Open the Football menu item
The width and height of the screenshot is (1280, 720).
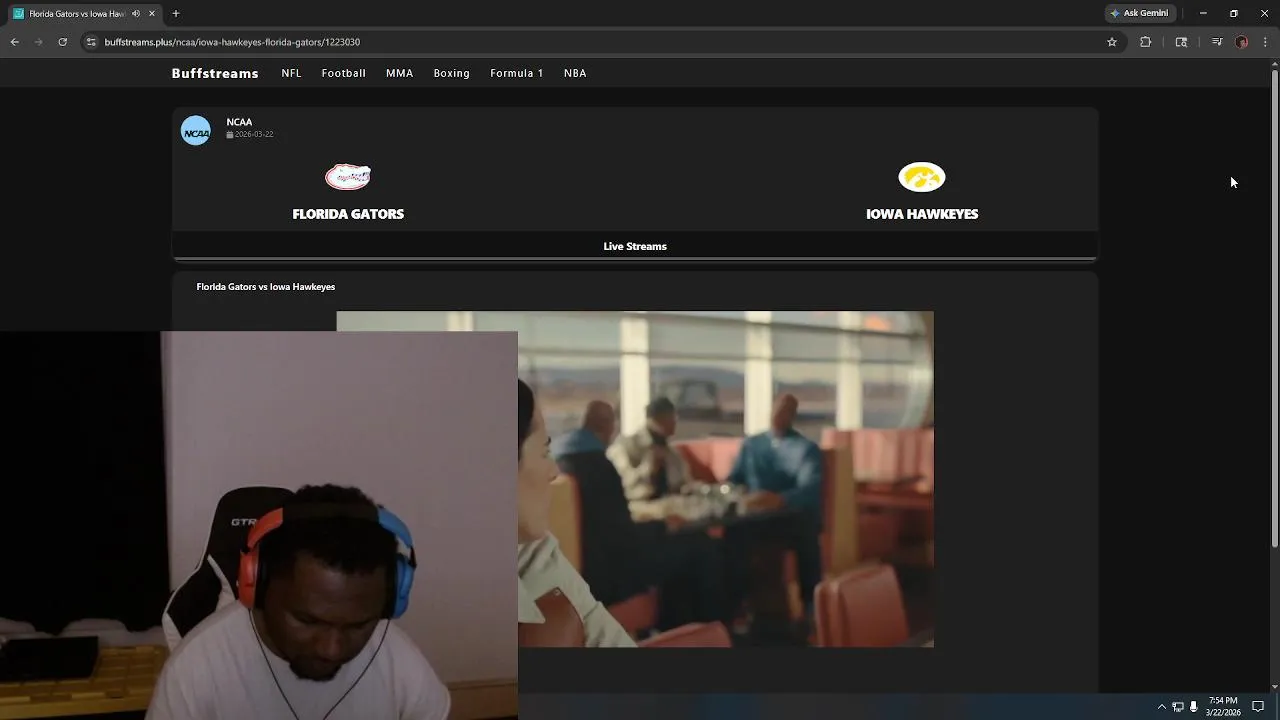343,73
